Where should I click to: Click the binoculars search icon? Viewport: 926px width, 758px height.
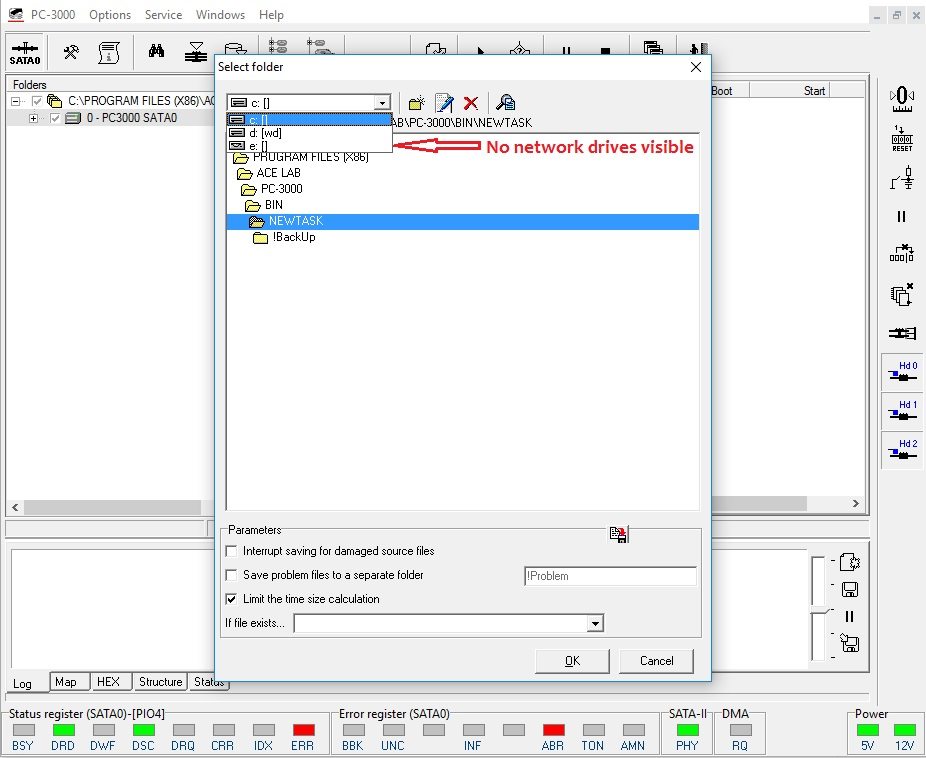click(156, 51)
